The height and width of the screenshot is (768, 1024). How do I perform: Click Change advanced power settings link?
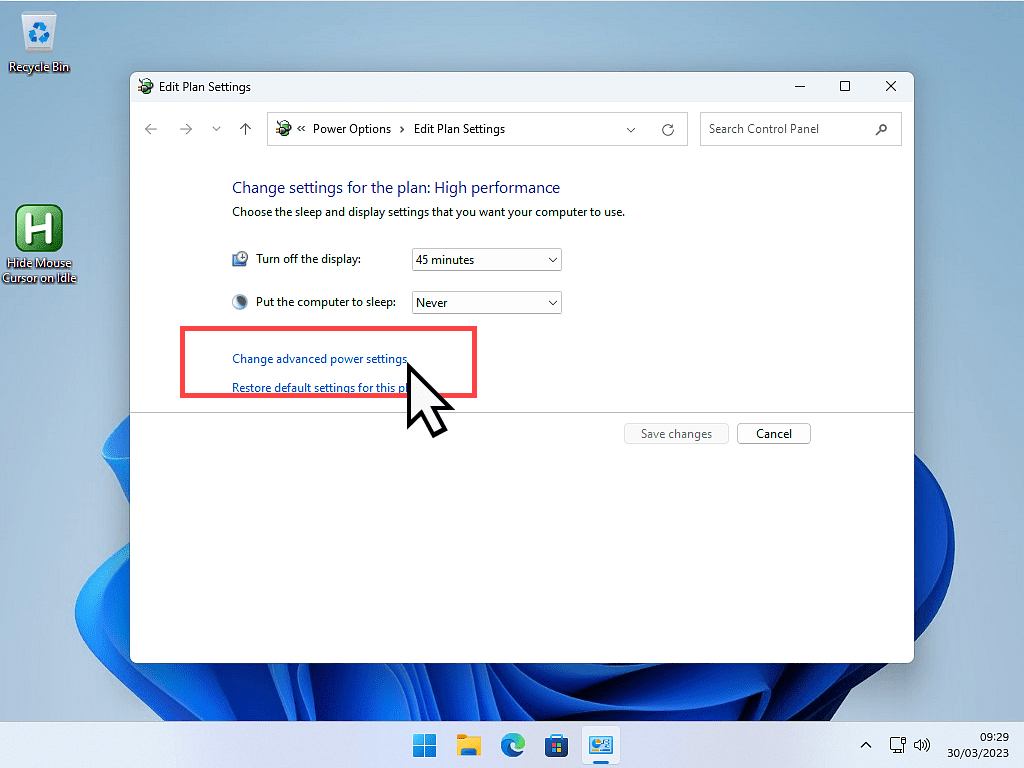[x=319, y=359]
